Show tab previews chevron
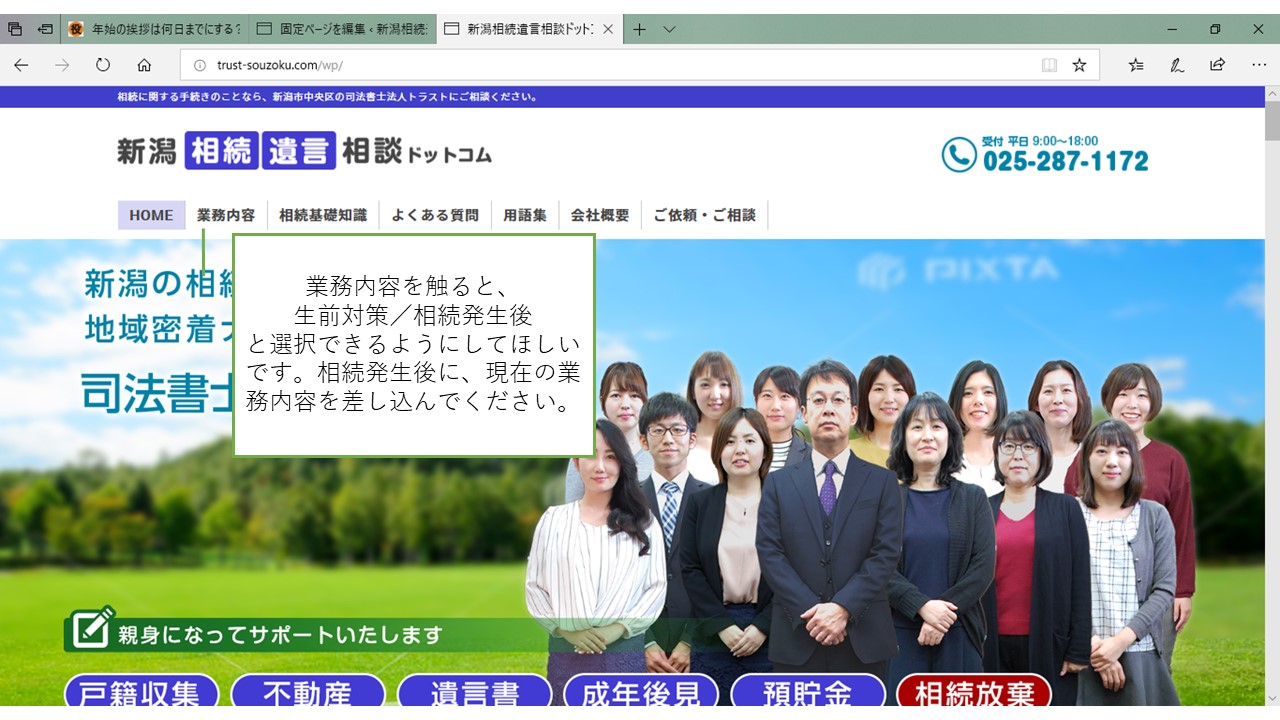 (x=669, y=29)
